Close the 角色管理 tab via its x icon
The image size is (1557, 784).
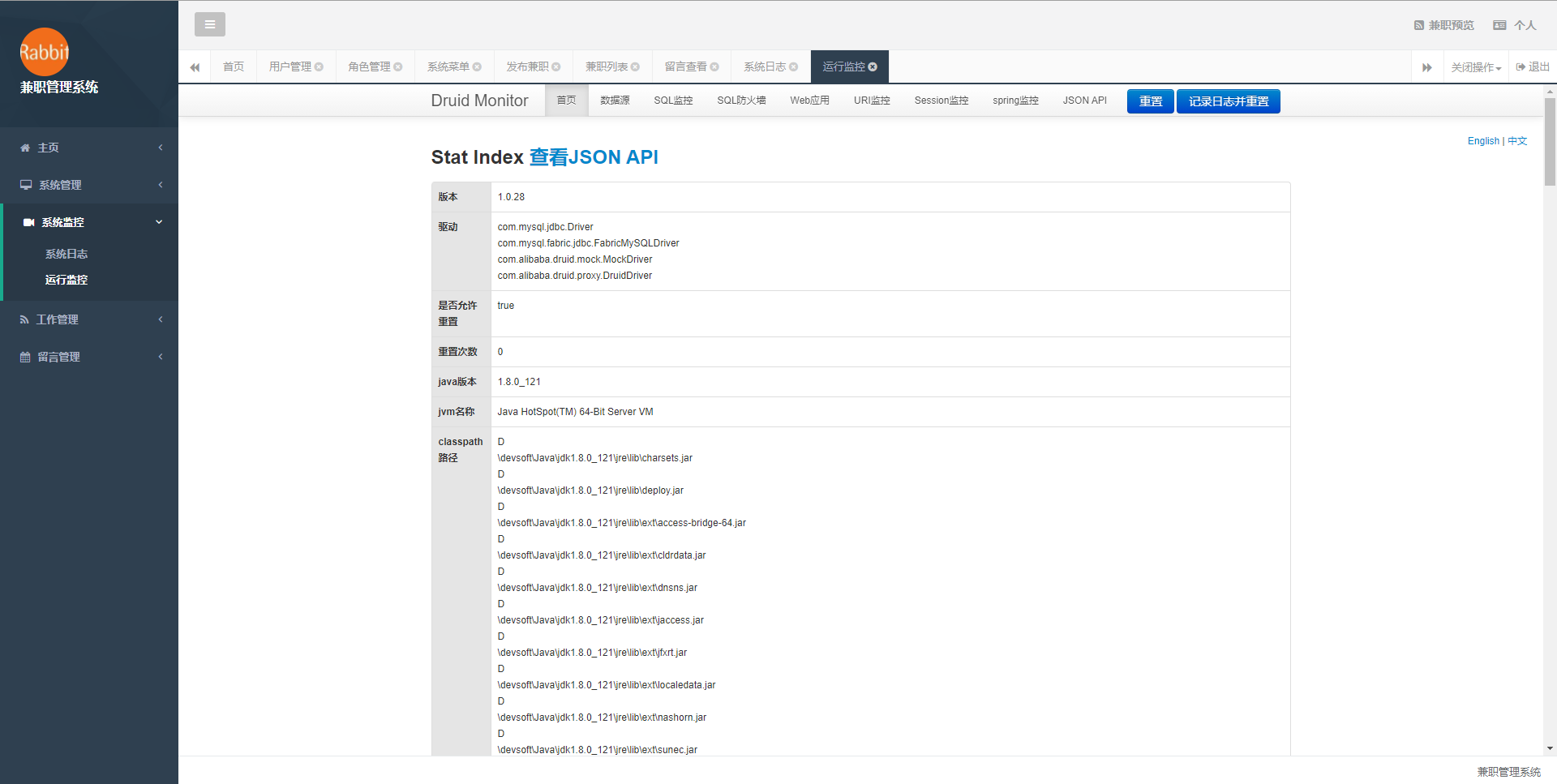tap(398, 66)
